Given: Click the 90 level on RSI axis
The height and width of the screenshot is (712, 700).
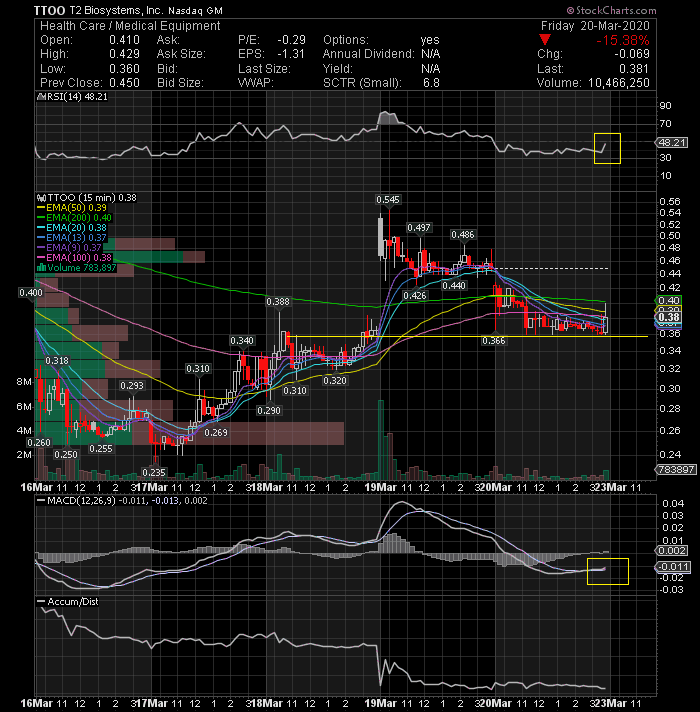Looking at the screenshot, I should pyautogui.click(x=665, y=106).
